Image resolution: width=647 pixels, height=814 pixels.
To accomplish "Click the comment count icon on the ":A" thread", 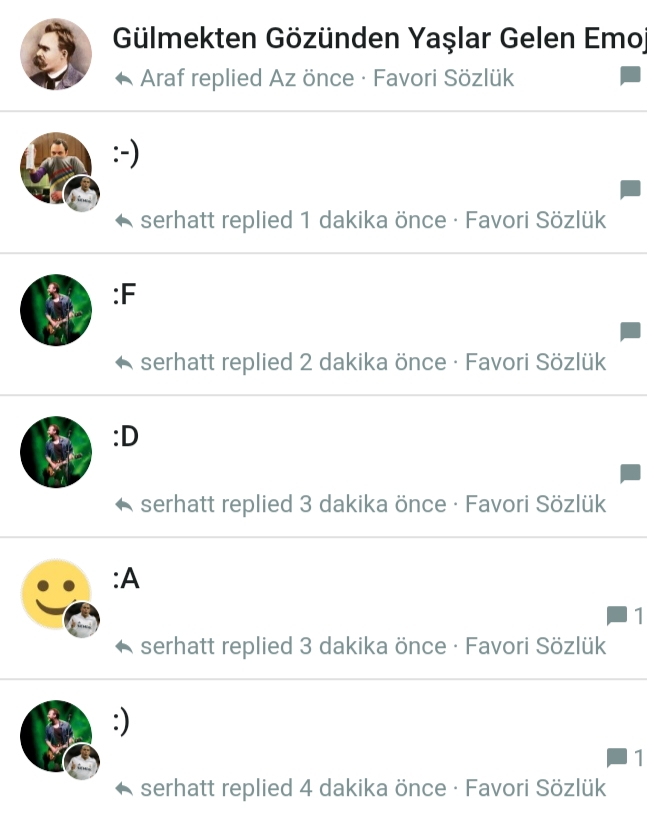I will pyautogui.click(x=618, y=616).
